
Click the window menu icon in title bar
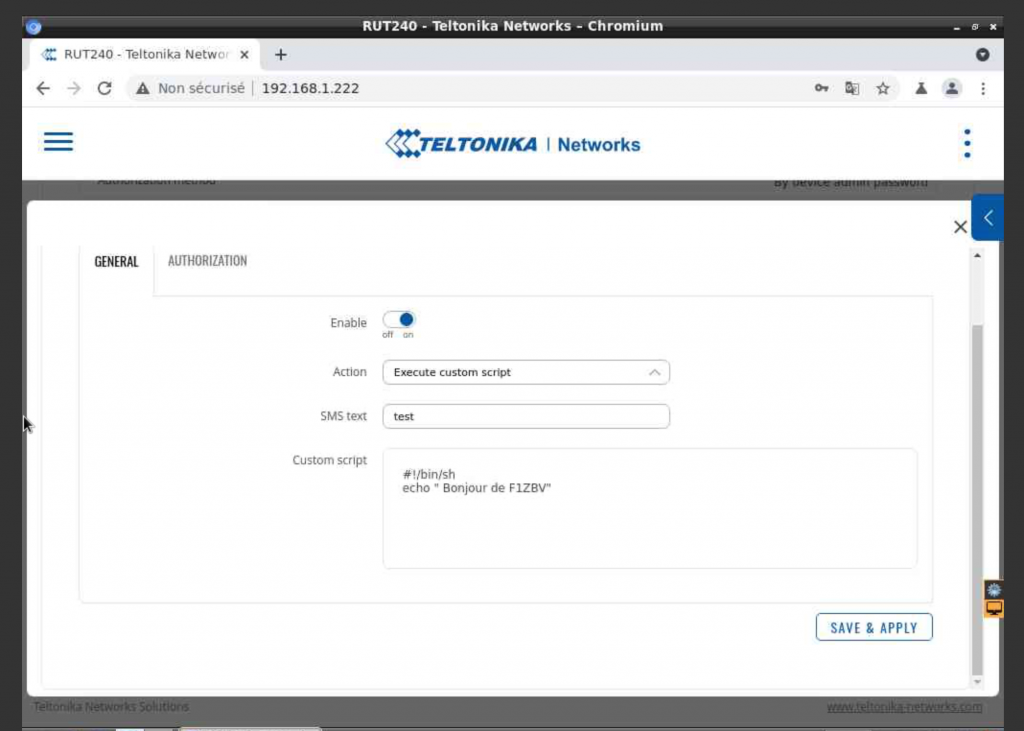[x=33, y=27]
